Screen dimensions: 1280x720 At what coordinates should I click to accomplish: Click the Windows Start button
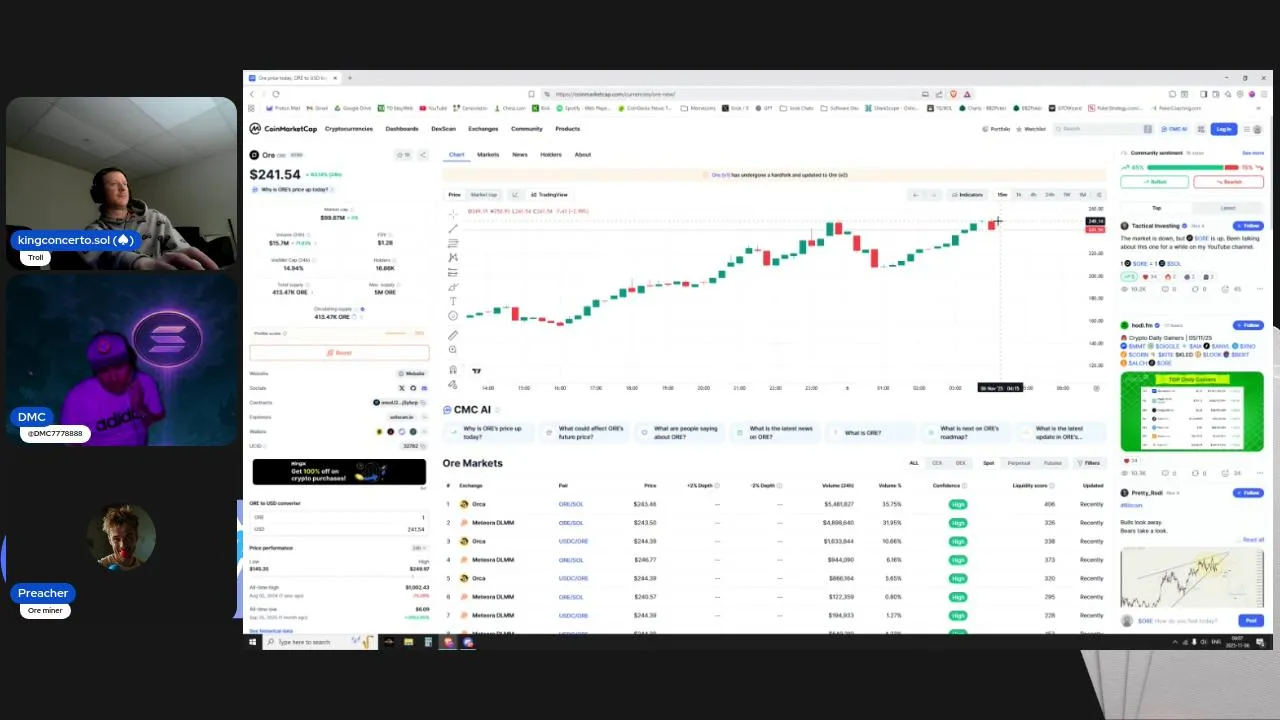click(254, 642)
